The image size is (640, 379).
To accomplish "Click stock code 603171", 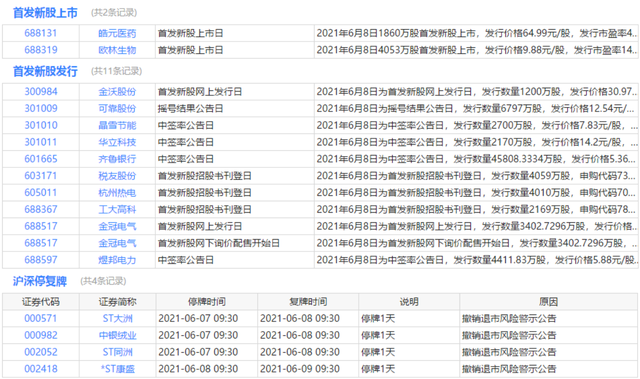I will (x=40, y=176).
